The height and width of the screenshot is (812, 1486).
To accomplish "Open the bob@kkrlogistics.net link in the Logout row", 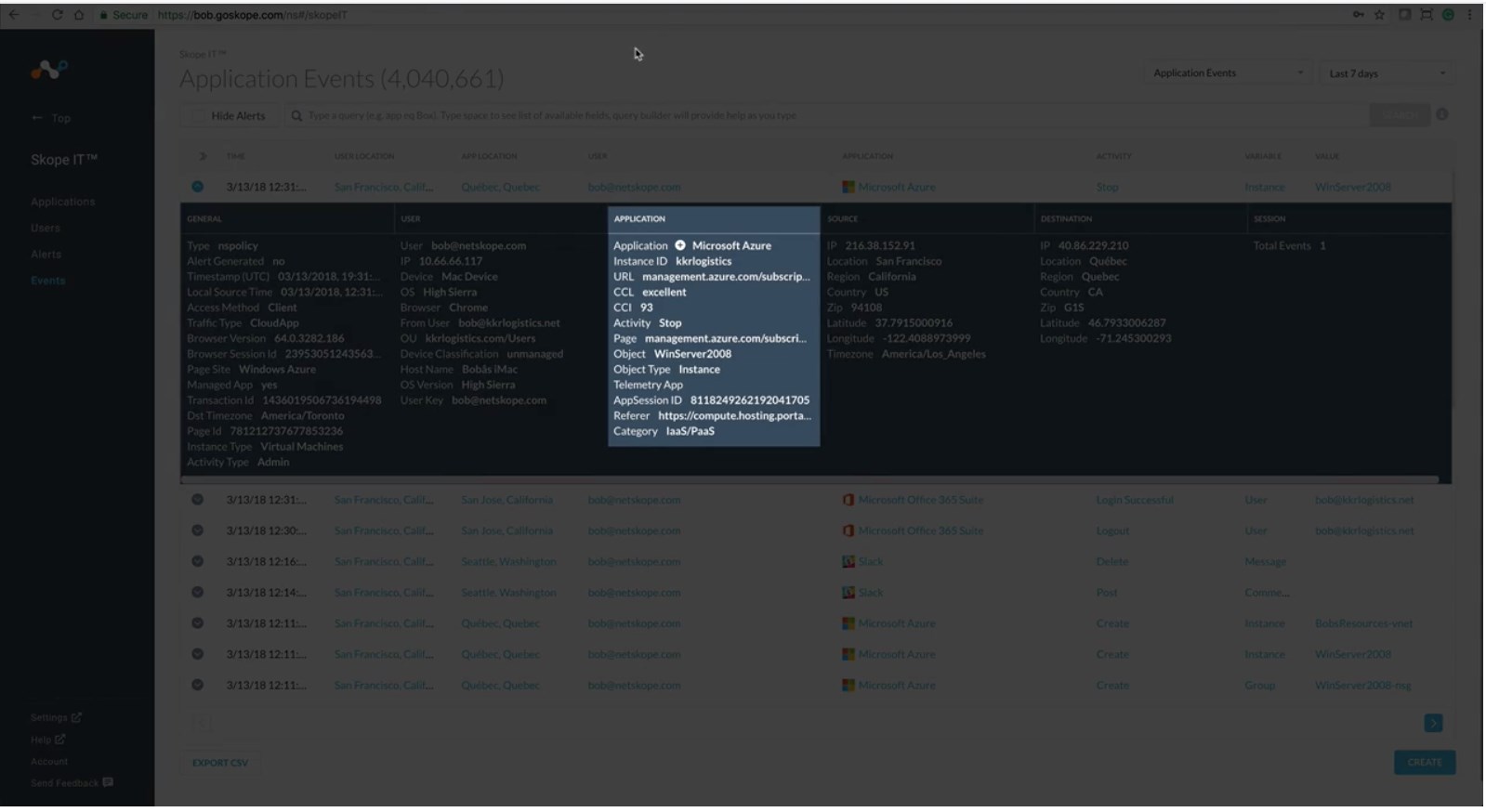I will click(1364, 530).
